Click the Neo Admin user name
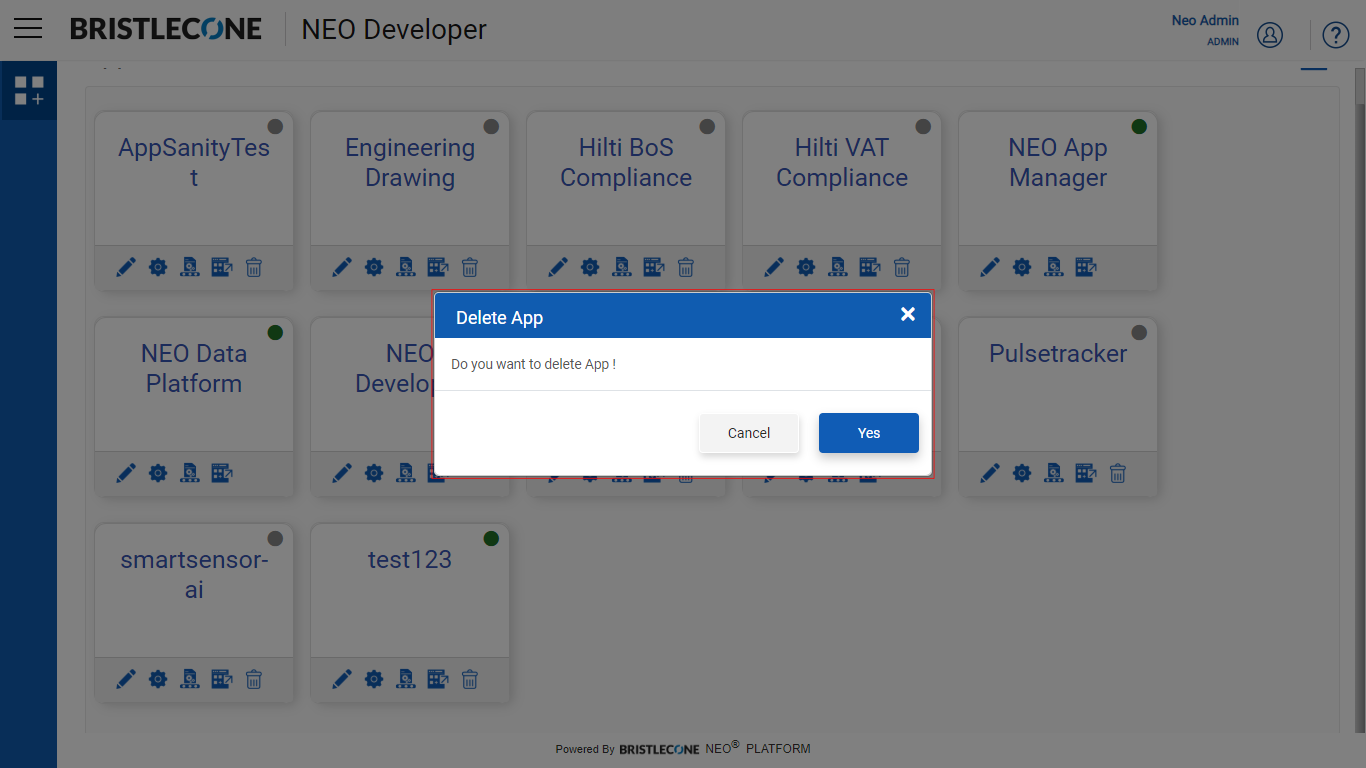1366x768 pixels. point(1205,20)
